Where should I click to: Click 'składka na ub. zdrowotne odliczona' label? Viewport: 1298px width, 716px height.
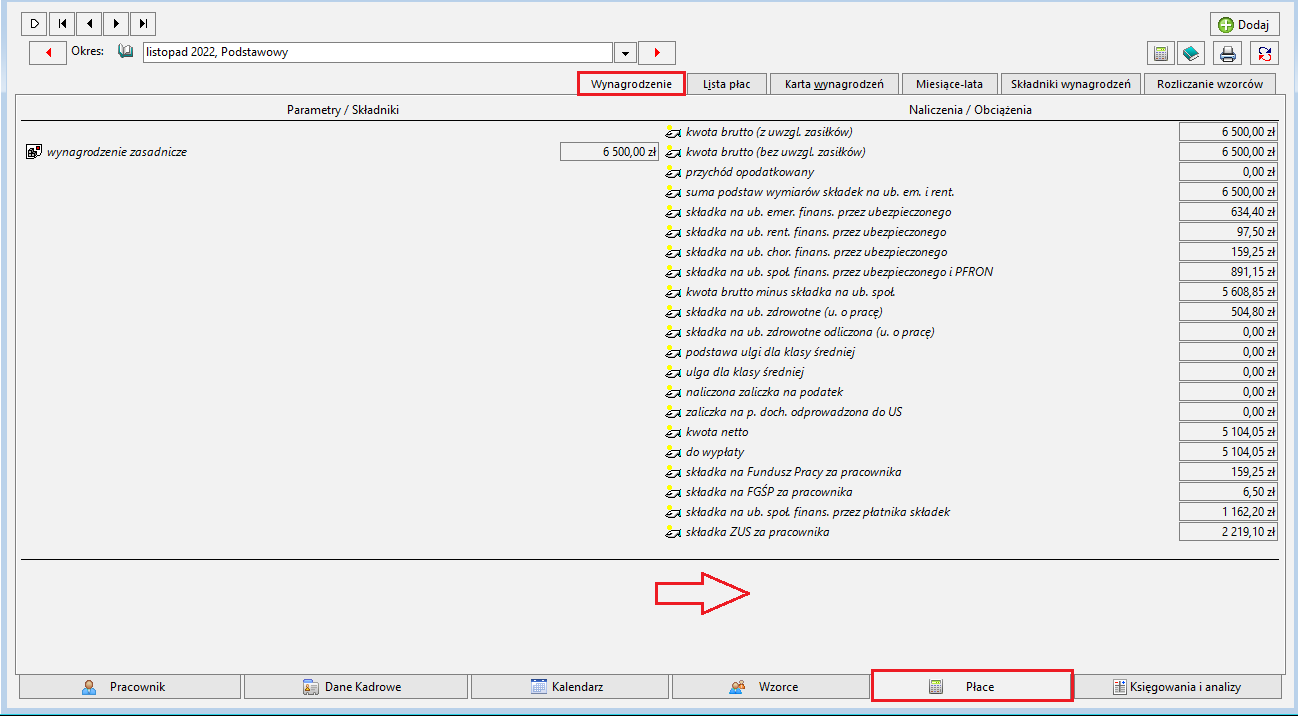[810, 332]
